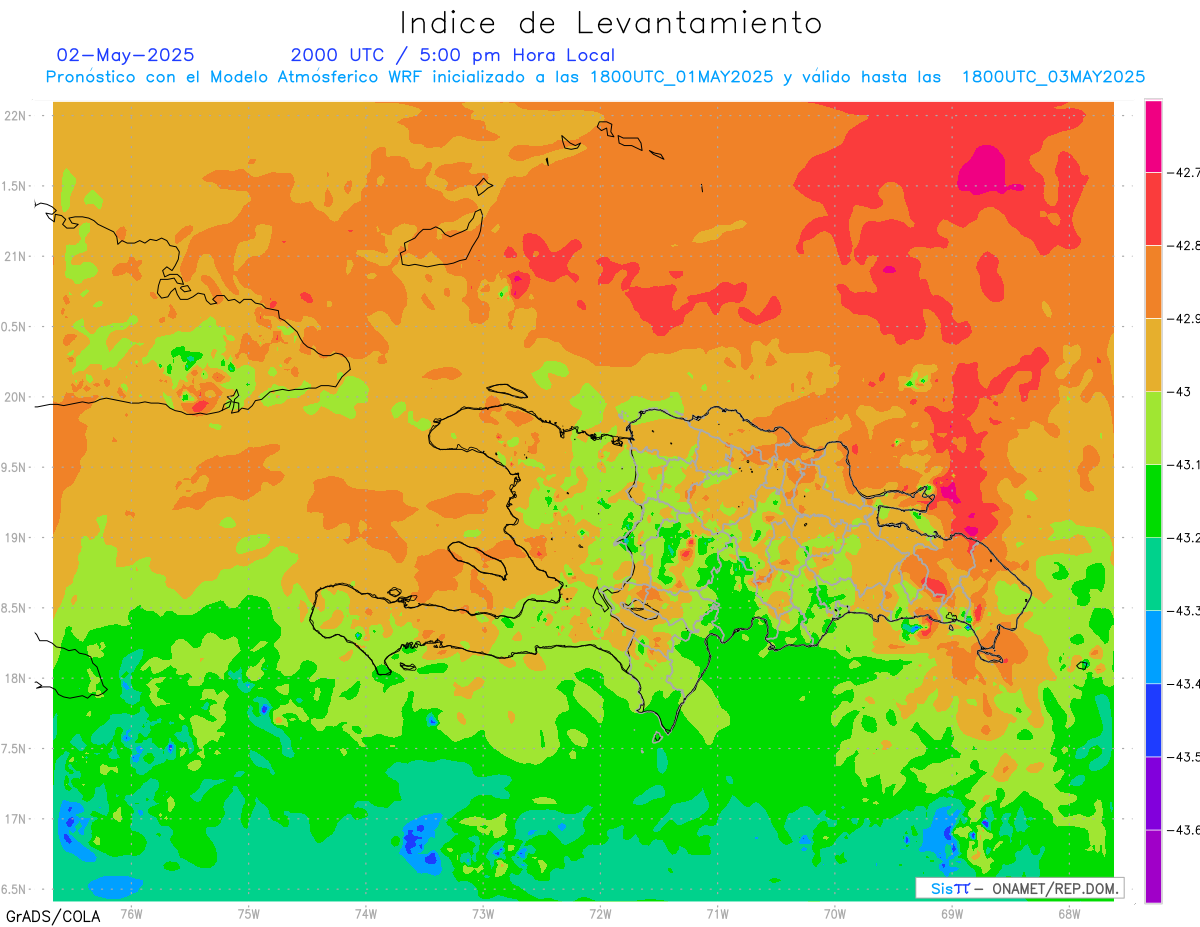The image size is (1200, 927).
Task: Pick the amber swatch between -42.9 and -43
Action: [x=1153, y=354]
